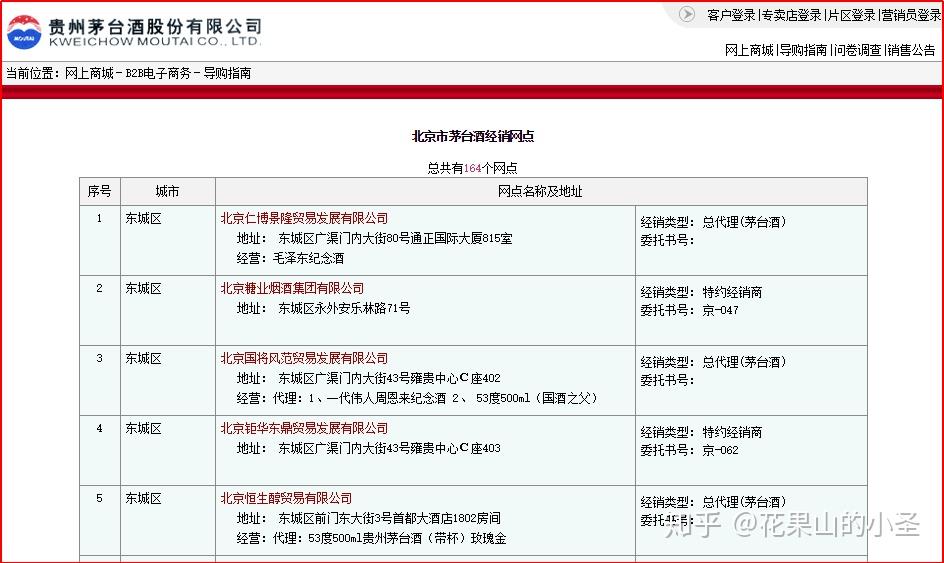944x563 pixels.
Task: Click business text 毛泽东纪念酒
Action: (x=308, y=258)
